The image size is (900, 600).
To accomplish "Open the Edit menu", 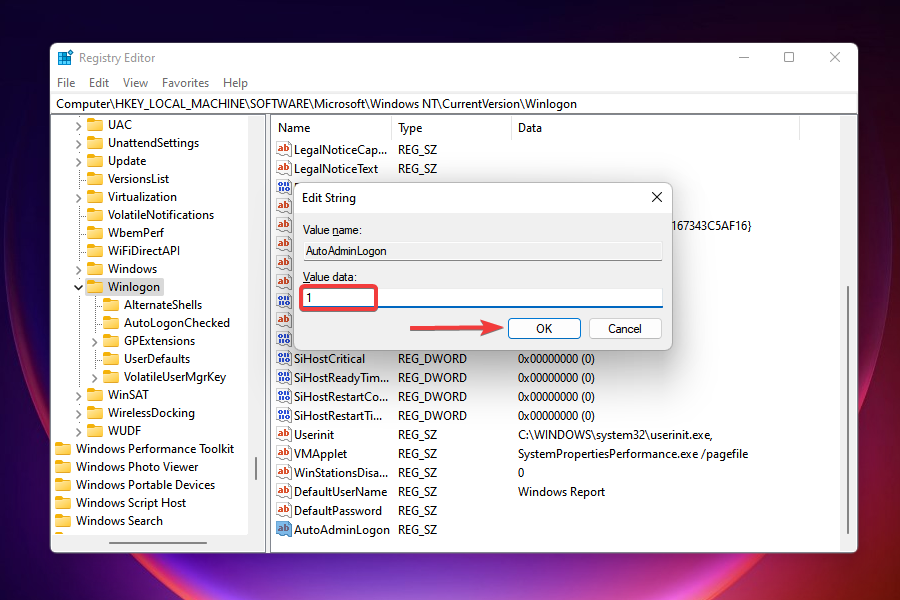I will (99, 83).
